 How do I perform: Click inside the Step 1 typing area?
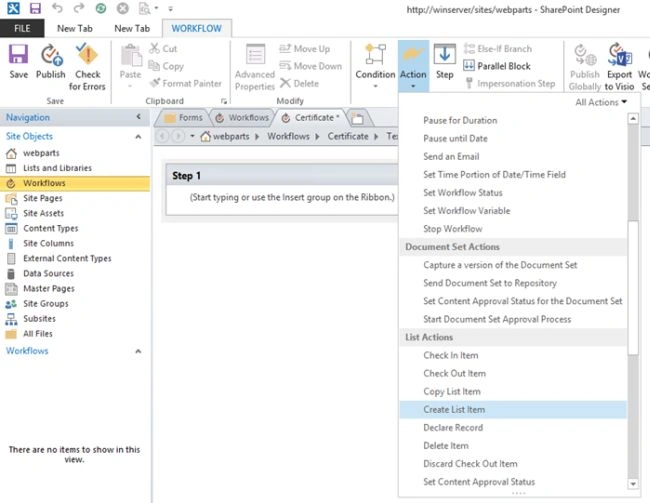[x=292, y=197]
